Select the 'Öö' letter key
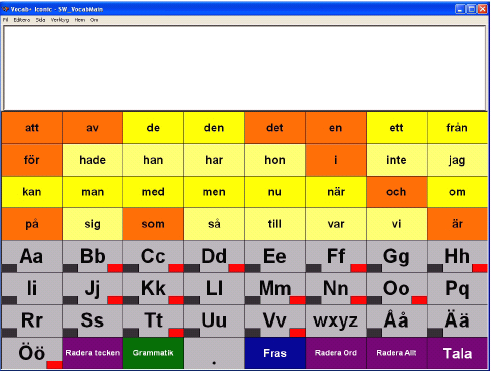Viewport: 491px width, 371px height. click(32, 353)
